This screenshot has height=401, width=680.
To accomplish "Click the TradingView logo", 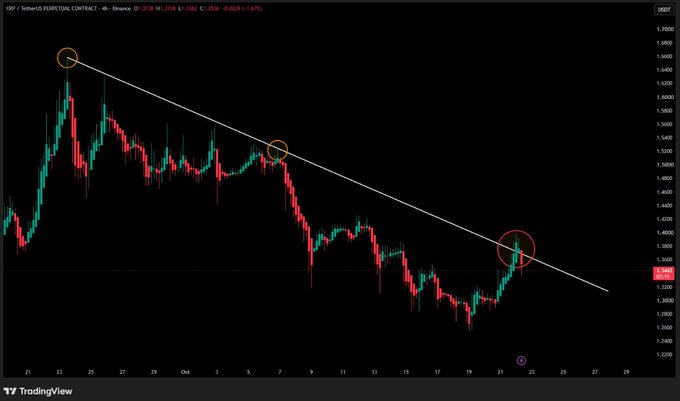I will [38, 391].
